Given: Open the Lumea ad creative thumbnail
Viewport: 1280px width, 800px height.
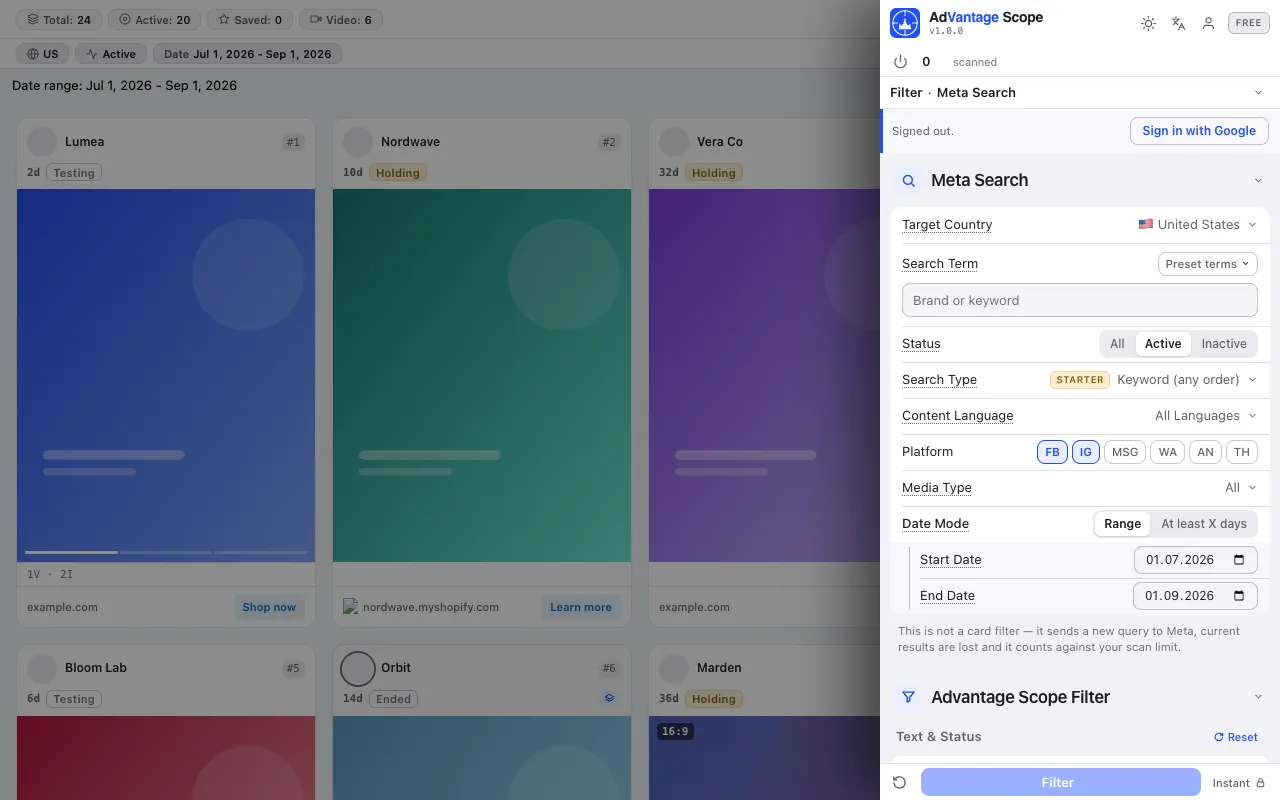Looking at the screenshot, I should tap(166, 376).
